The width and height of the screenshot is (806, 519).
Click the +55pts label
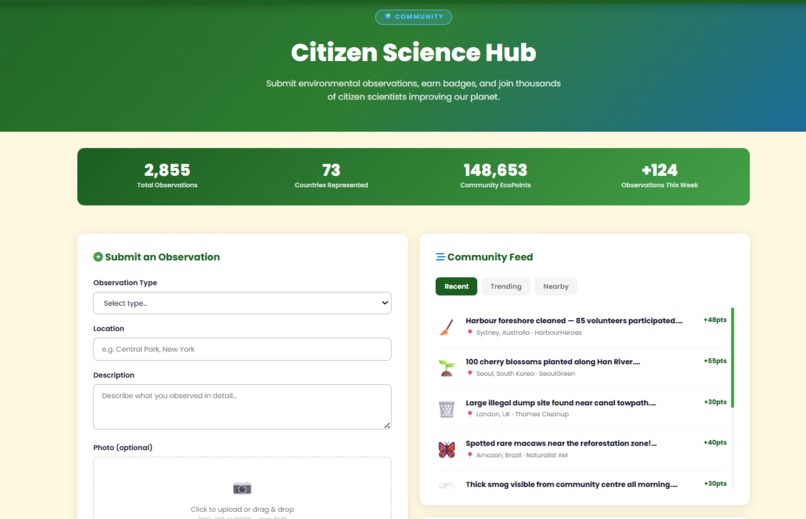[715, 361]
